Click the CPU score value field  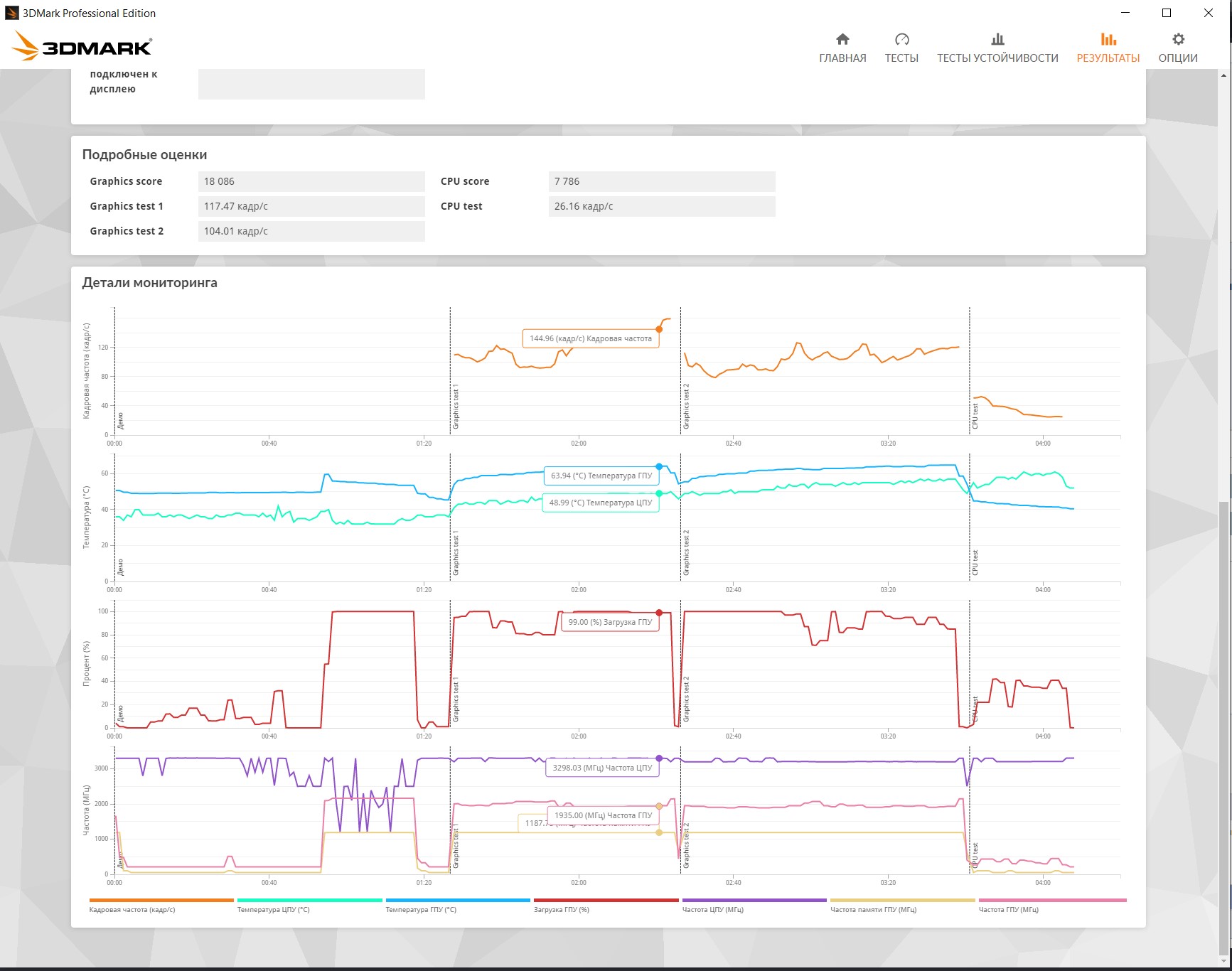[662, 181]
